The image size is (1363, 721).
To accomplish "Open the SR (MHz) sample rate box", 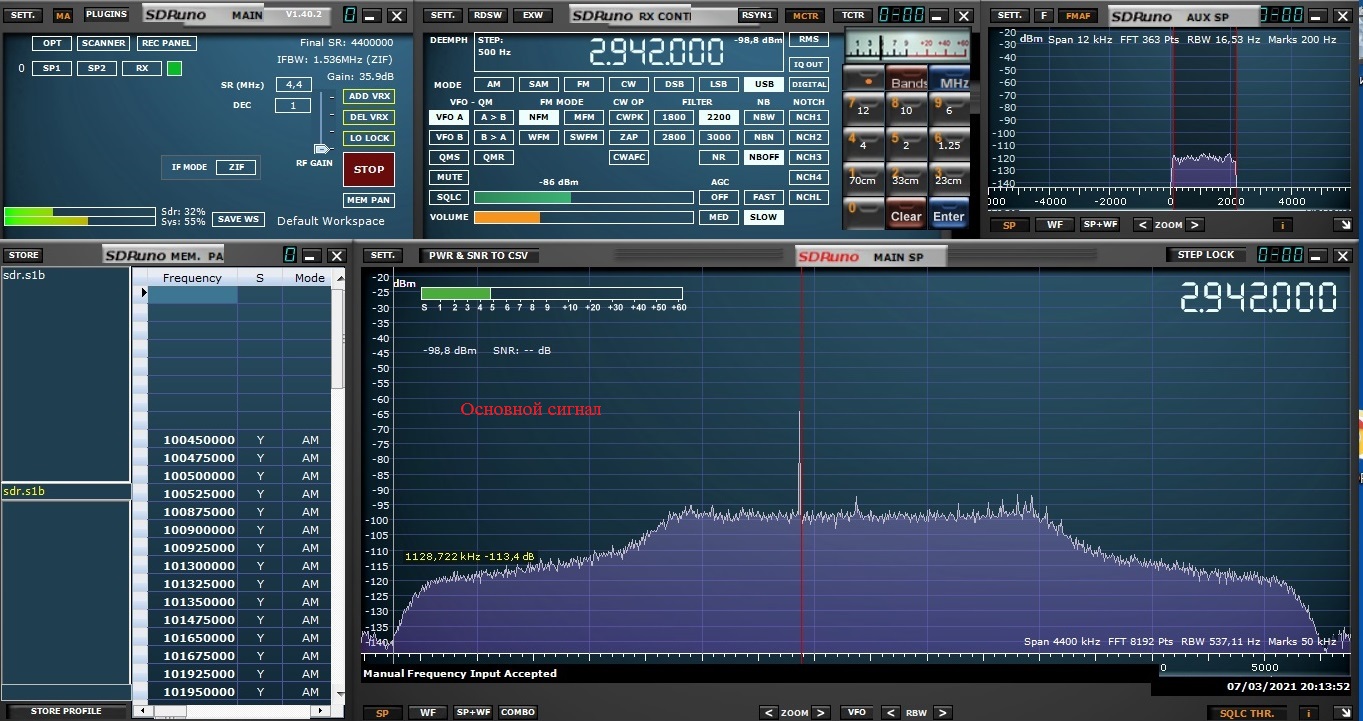I will point(293,85).
